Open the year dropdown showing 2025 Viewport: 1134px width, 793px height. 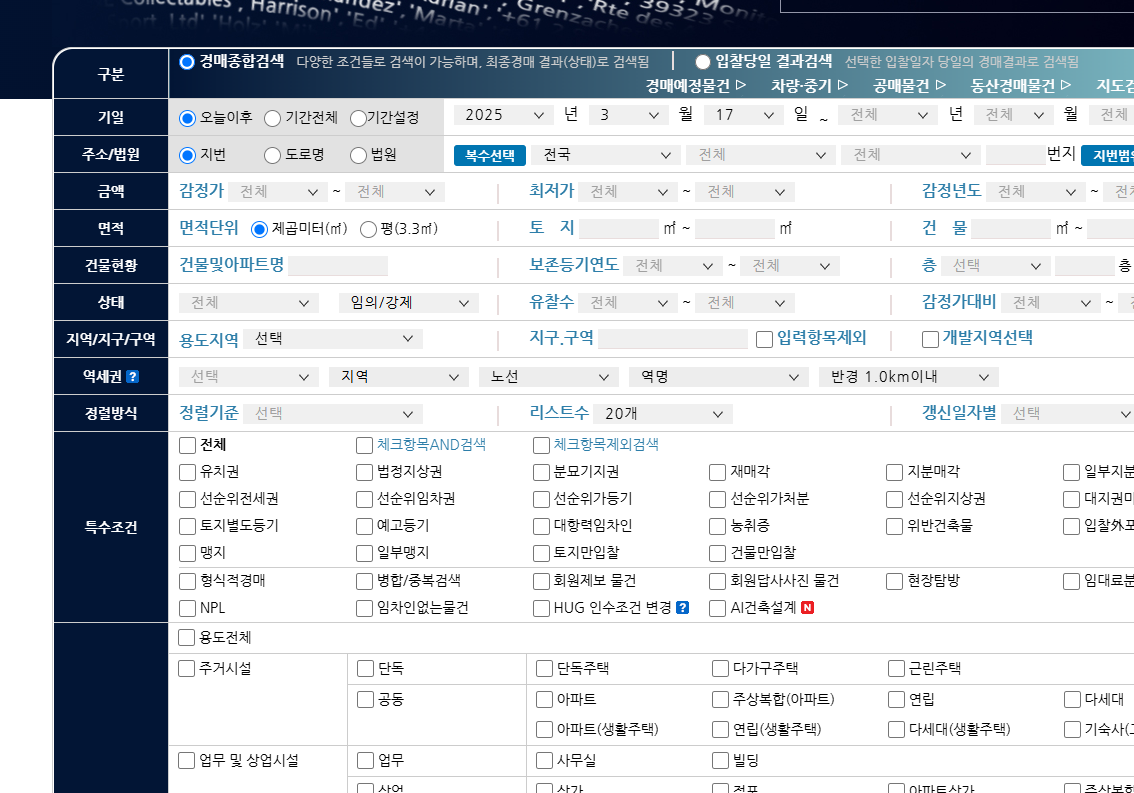pos(504,115)
